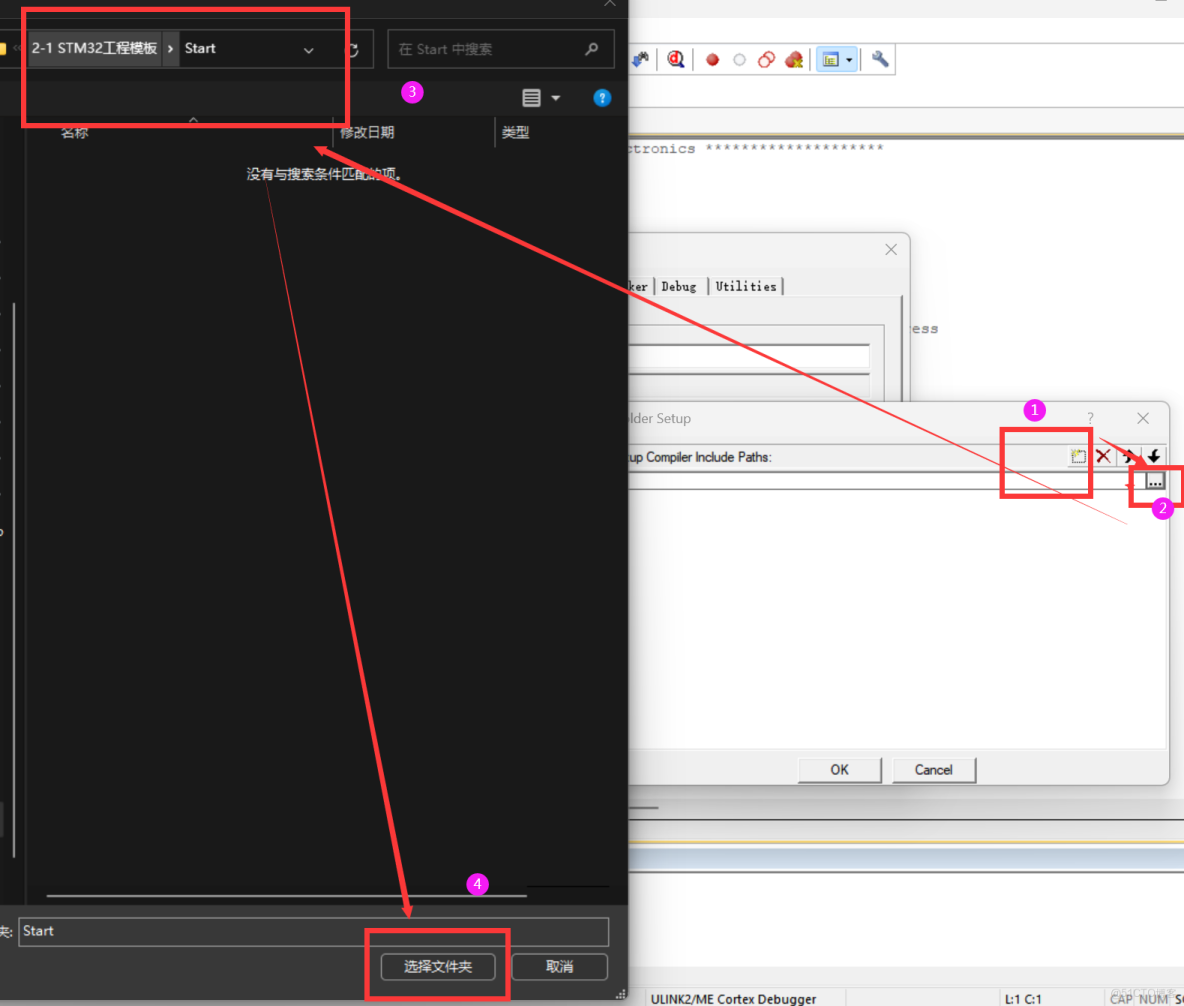The image size is (1184, 1006).
Task: Sort by the 修改日期 column header
Action: [367, 133]
